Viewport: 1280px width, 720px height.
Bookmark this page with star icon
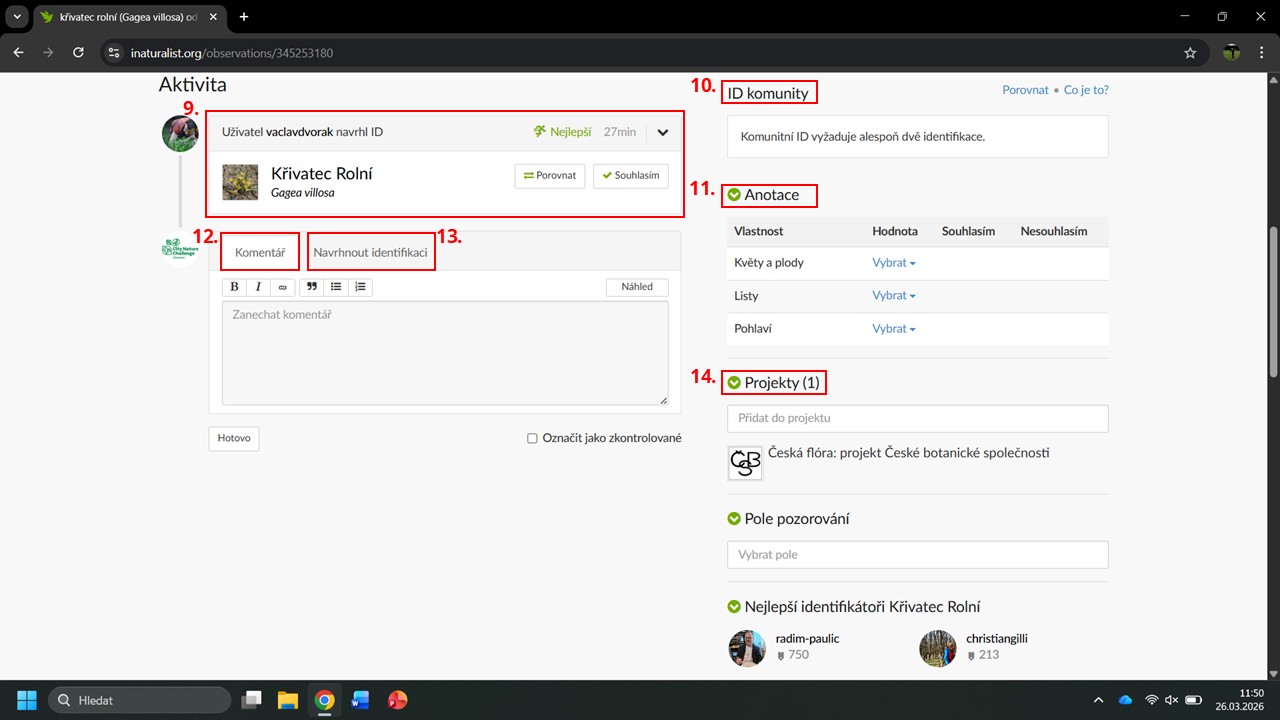(1190, 53)
